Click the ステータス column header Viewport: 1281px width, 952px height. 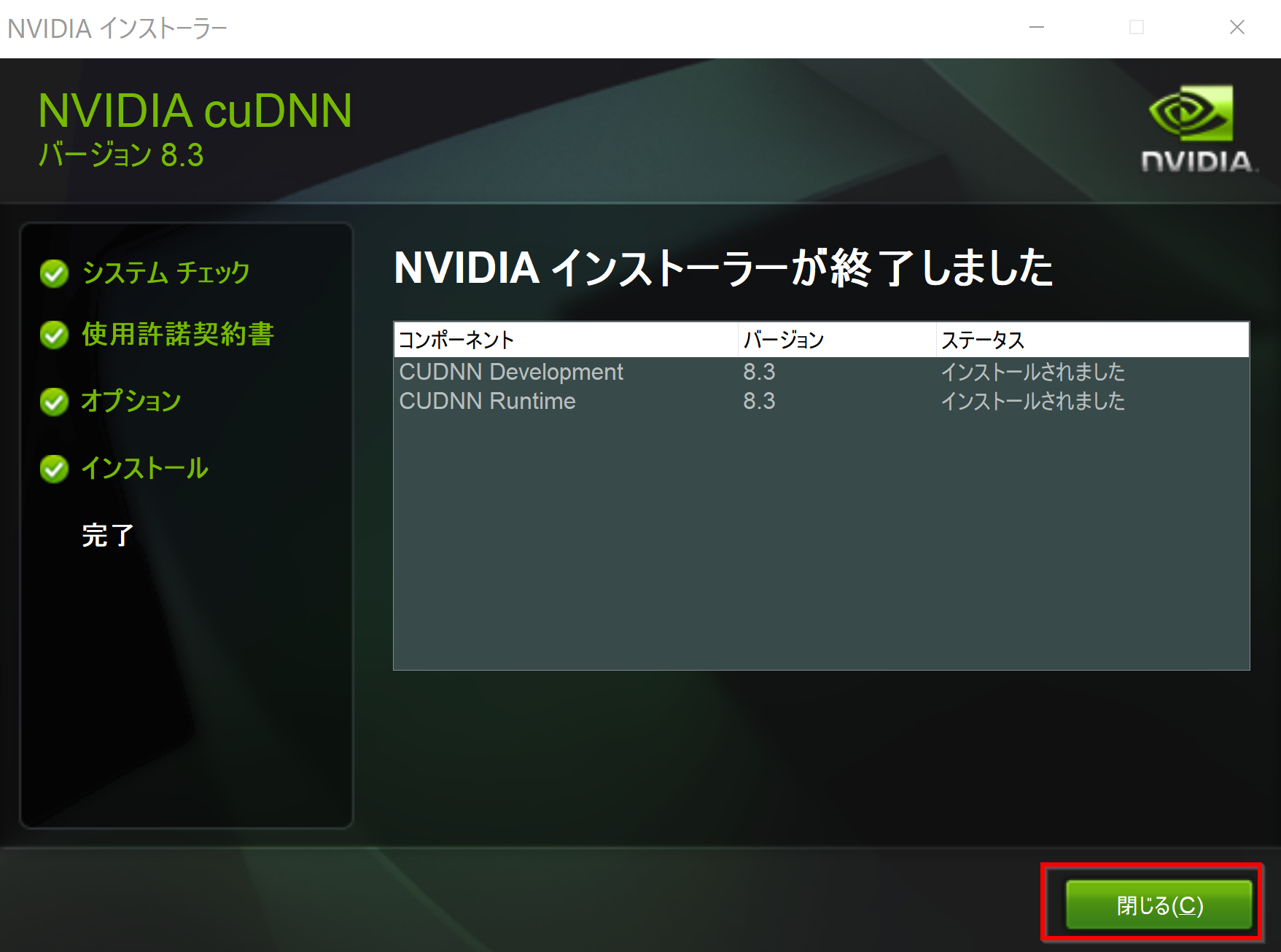point(1092,340)
